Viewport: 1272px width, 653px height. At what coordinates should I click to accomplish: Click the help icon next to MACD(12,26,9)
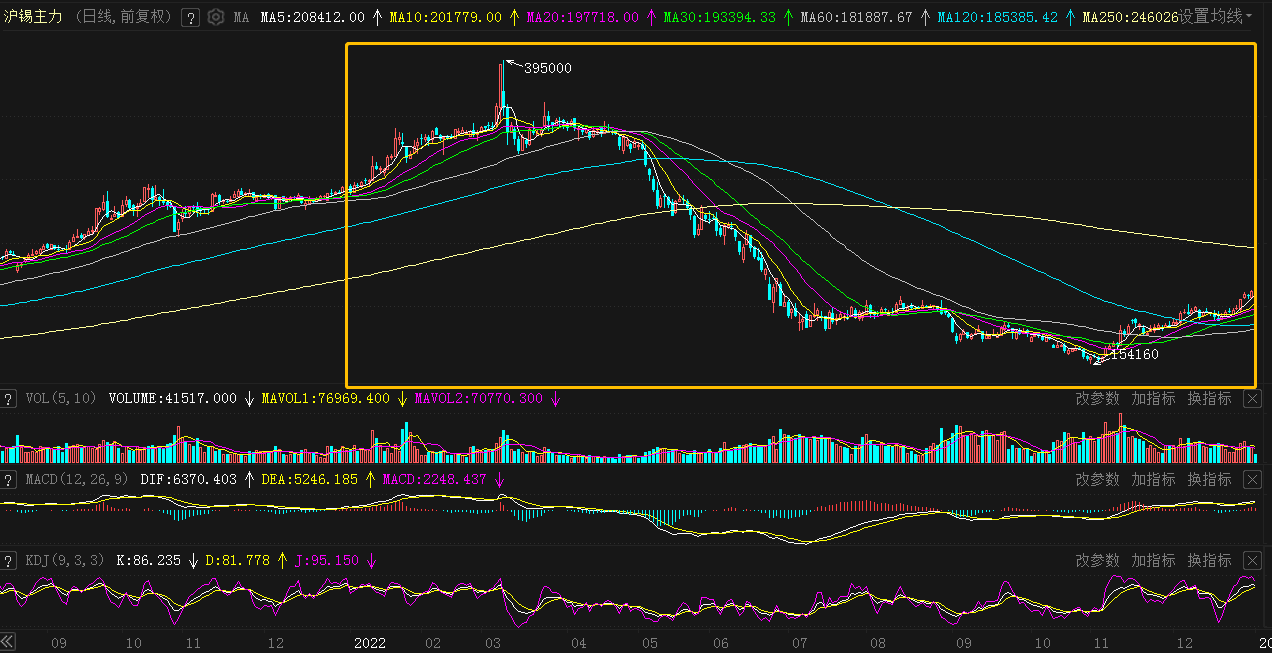tap(8, 480)
